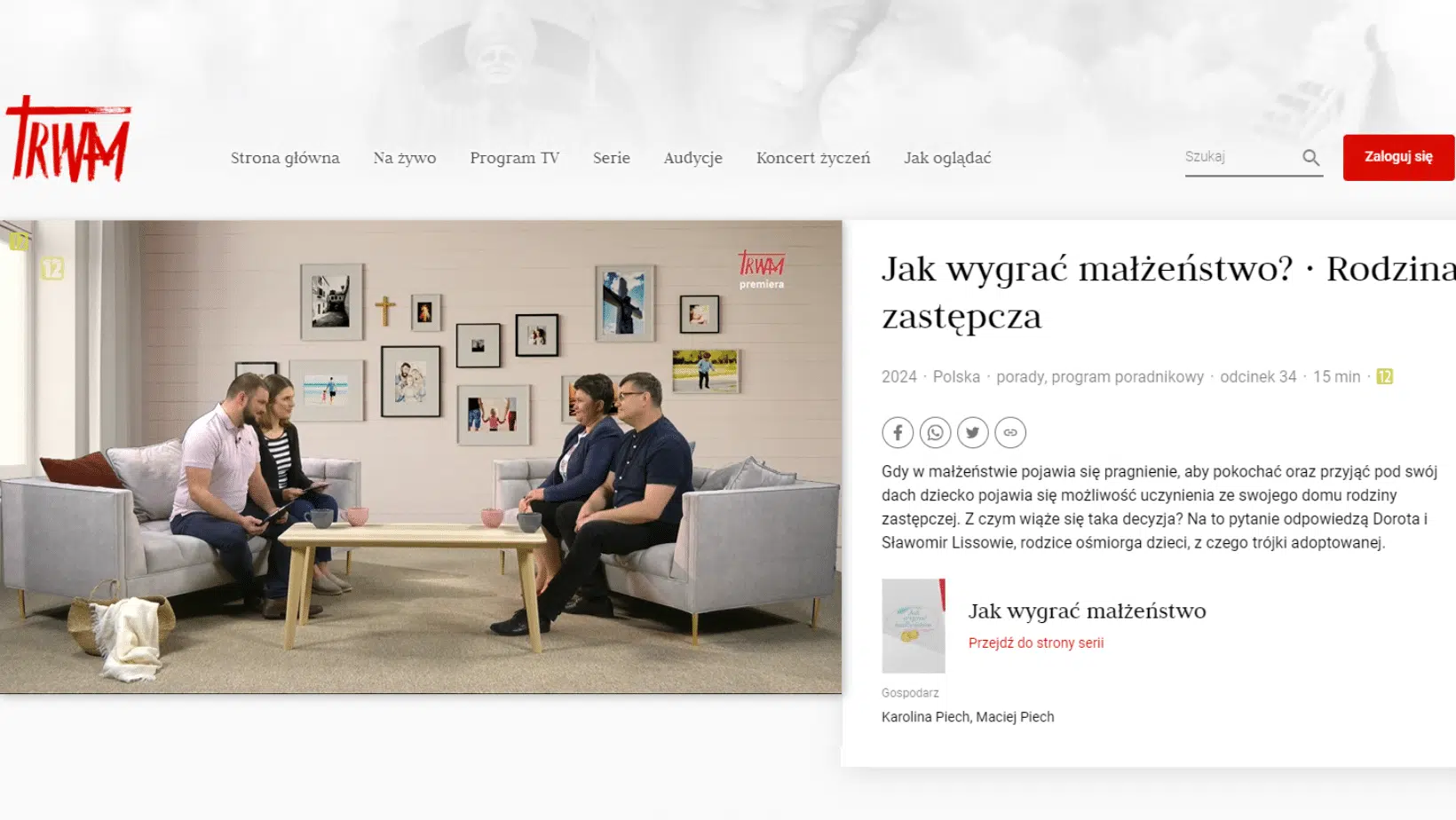
Task: Click the age rating 12 badge
Action: 1384,376
